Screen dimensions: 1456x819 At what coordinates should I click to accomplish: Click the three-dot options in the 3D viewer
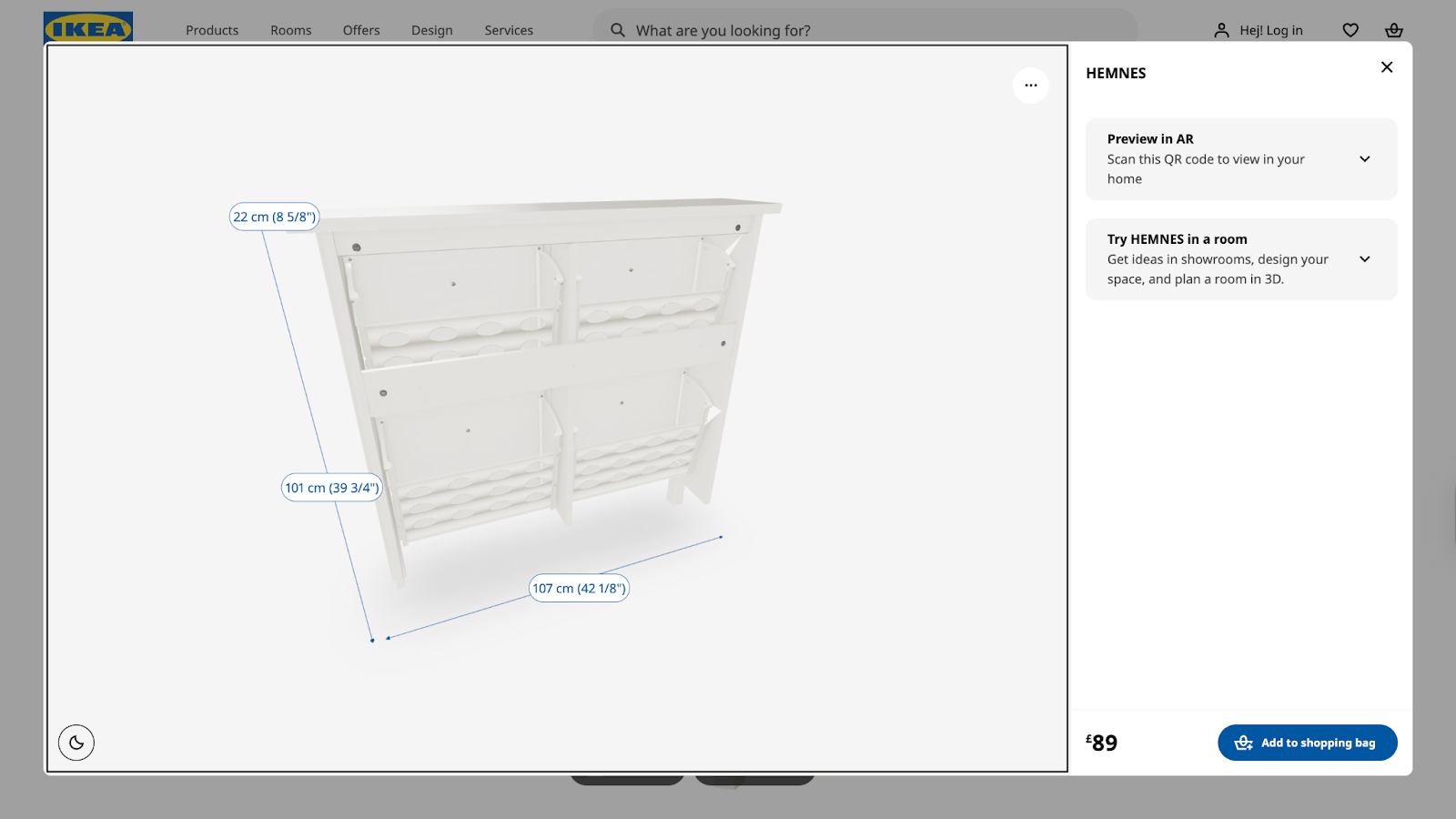pos(1030,85)
